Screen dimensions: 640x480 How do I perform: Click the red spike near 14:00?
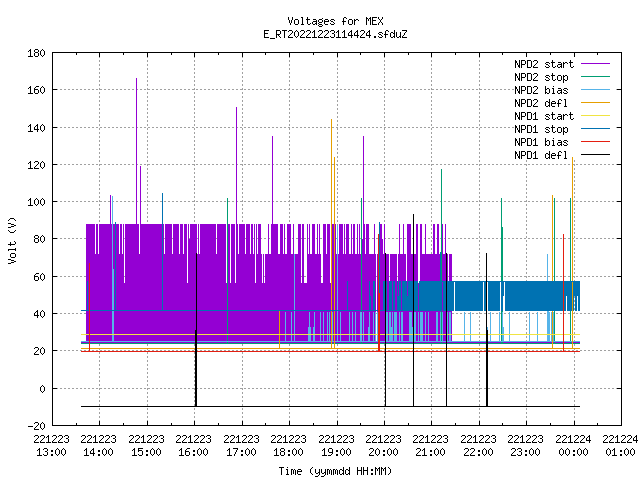[89, 307]
